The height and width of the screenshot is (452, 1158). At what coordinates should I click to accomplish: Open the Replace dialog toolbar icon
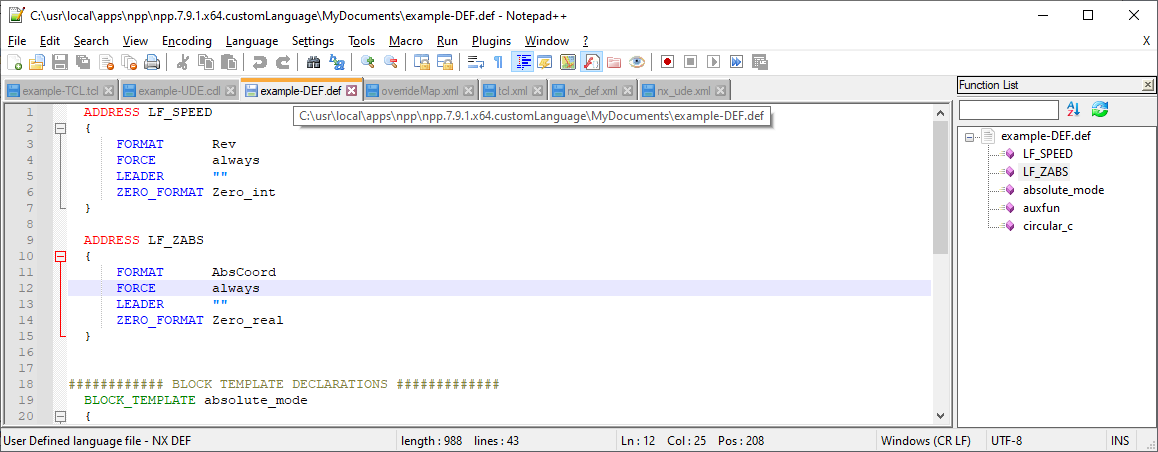tap(336, 62)
